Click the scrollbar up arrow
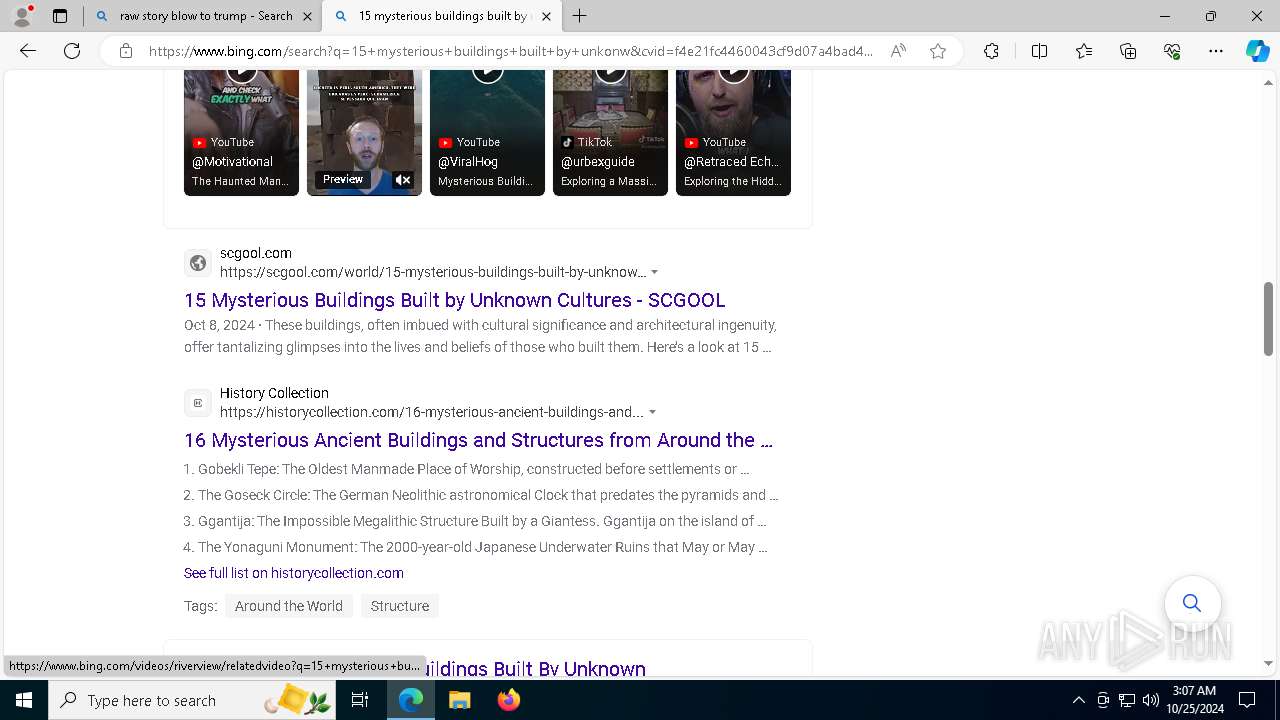The width and height of the screenshot is (1280, 720). 1268,82
